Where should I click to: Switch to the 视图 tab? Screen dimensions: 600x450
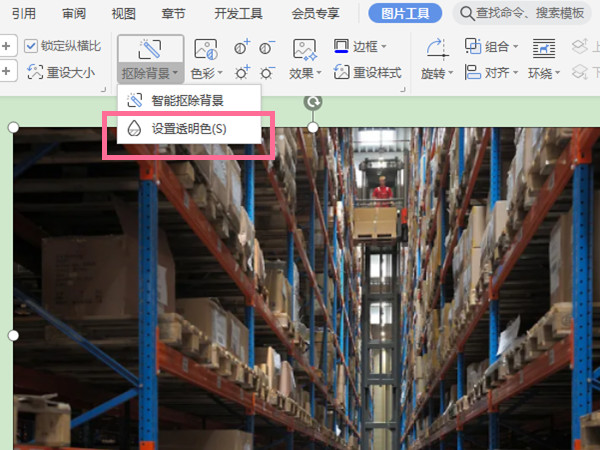pyautogui.click(x=124, y=14)
